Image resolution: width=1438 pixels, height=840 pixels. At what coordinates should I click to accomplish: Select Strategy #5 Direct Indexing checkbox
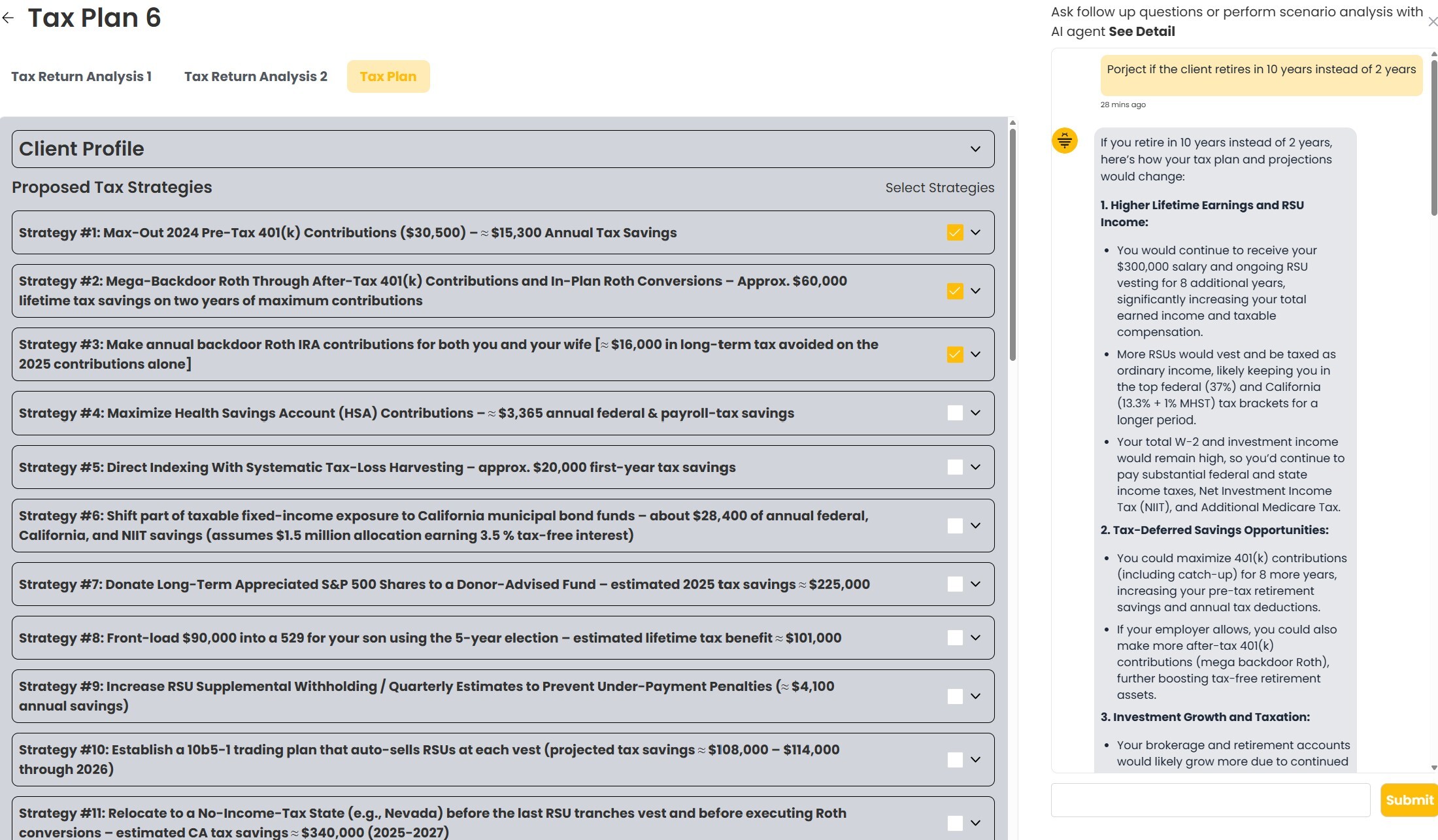pos(955,467)
